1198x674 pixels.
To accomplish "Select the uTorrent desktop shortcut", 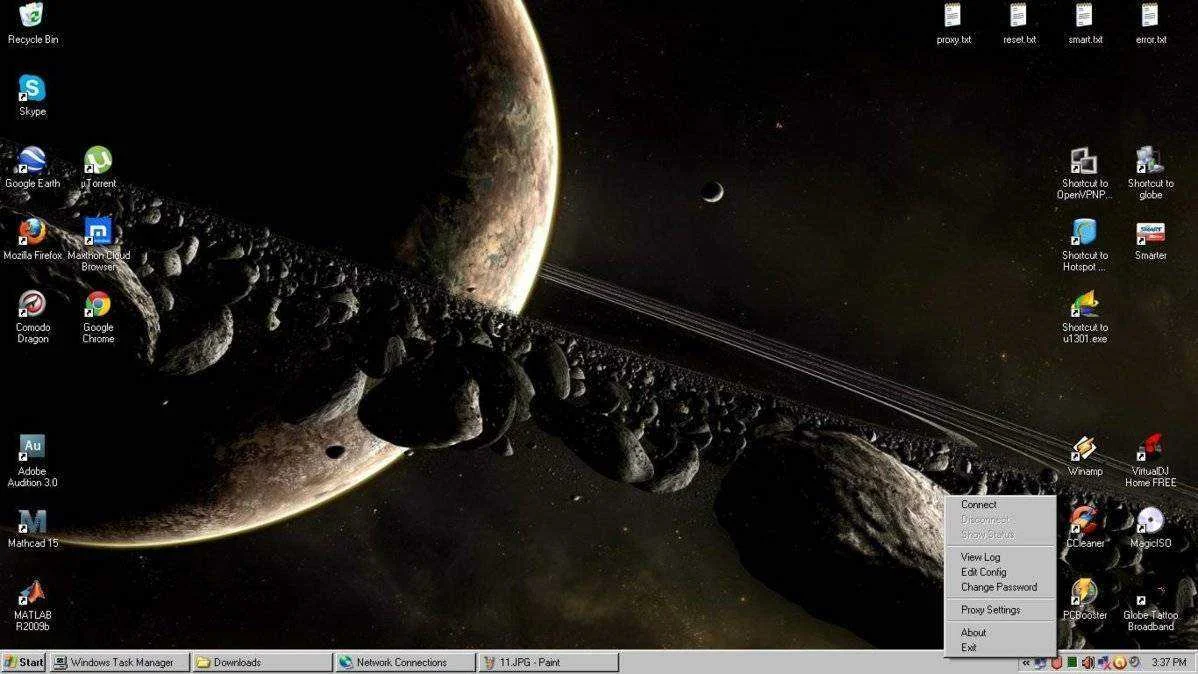I will click(x=98, y=167).
